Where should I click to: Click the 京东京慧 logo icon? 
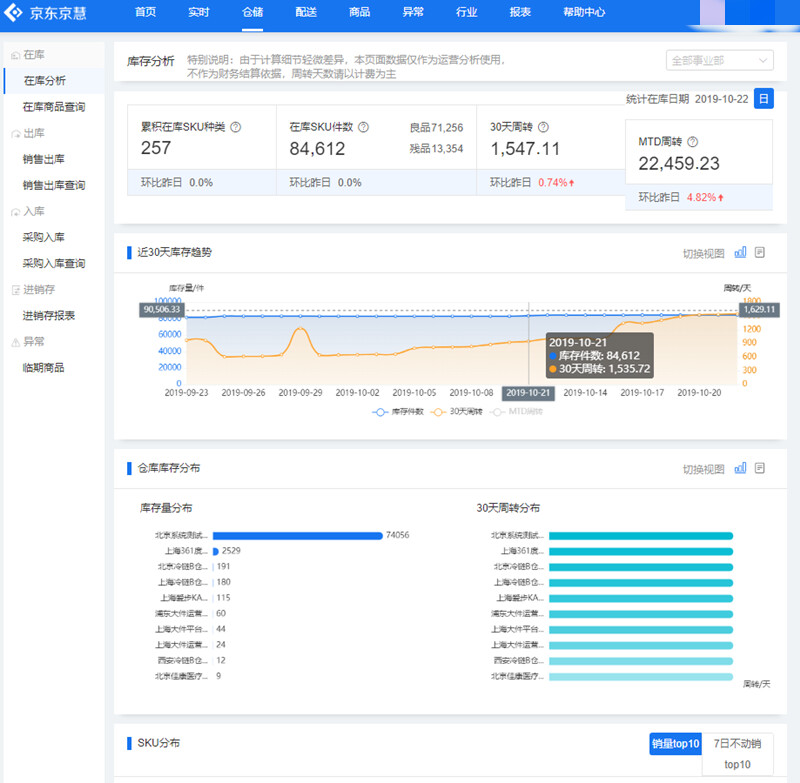(15, 13)
